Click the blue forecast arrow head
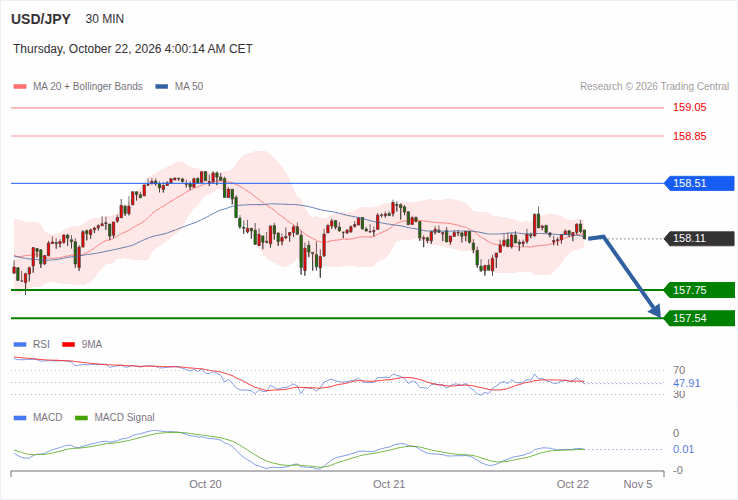The width and height of the screenshot is (738, 500). pyautogui.click(x=655, y=310)
